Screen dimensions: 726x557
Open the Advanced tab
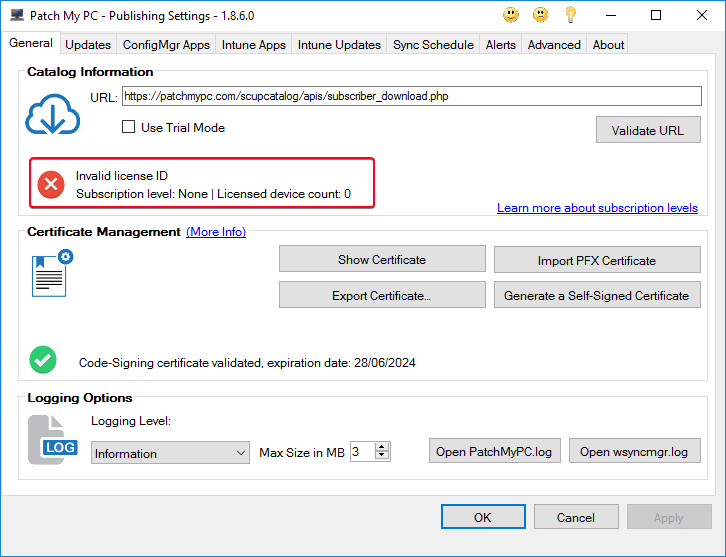click(554, 44)
